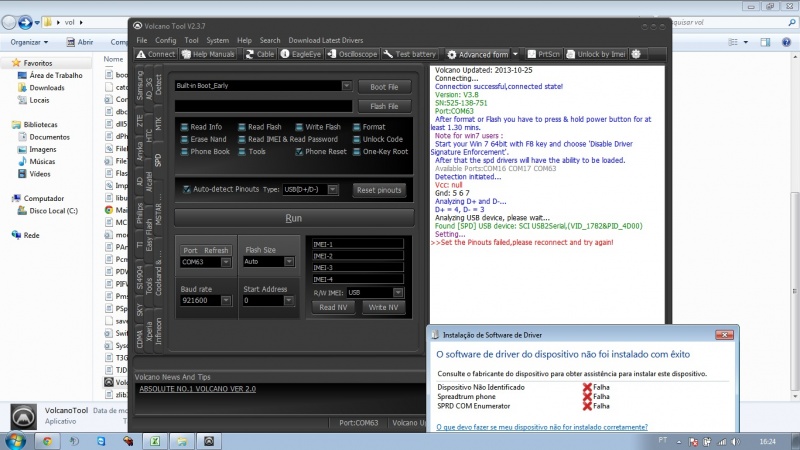The height and width of the screenshot is (450, 800).
Task: Click the volume icon in system tray
Action: (735, 442)
